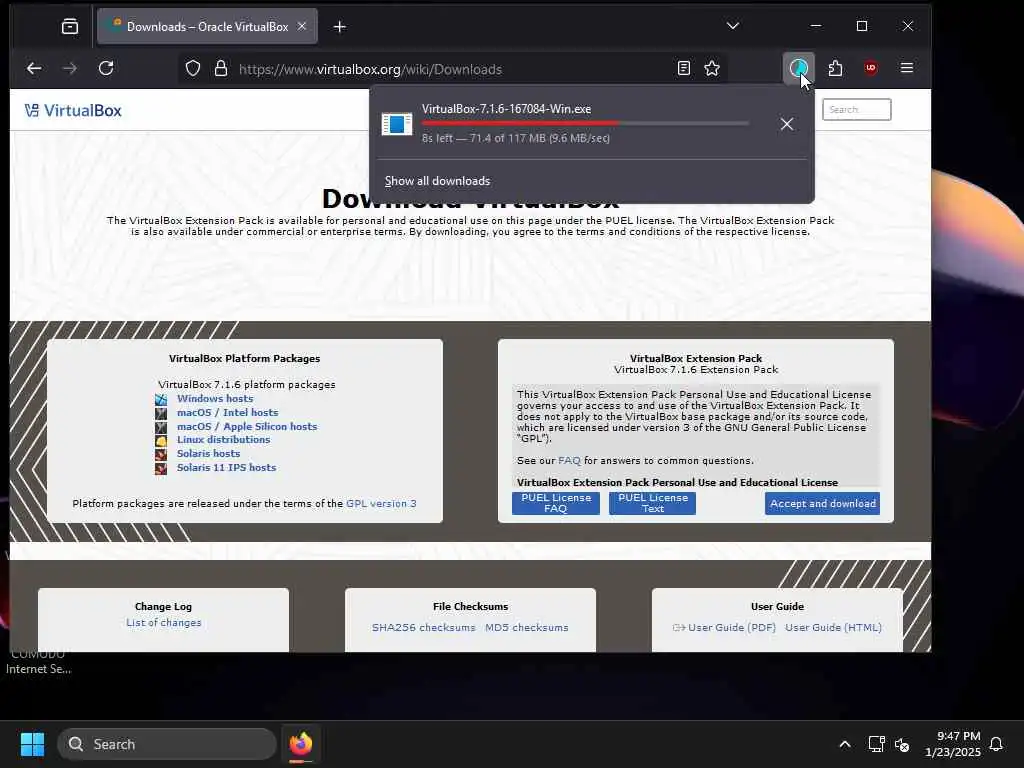Viewport: 1024px width, 768px height.
Task: Open the MD5 checksums link
Action: (526, 628)
